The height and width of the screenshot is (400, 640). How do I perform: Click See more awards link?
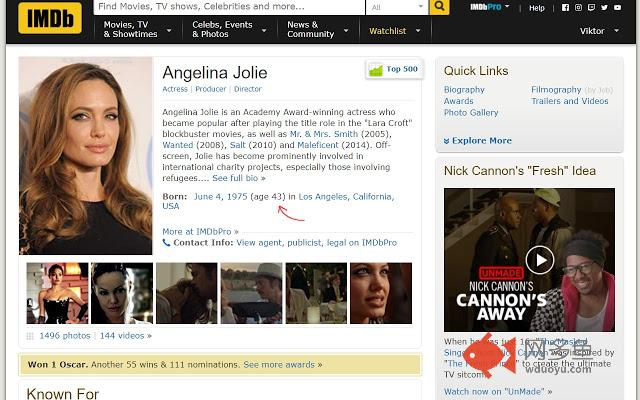pyautogui.click(x=283, y=364)
